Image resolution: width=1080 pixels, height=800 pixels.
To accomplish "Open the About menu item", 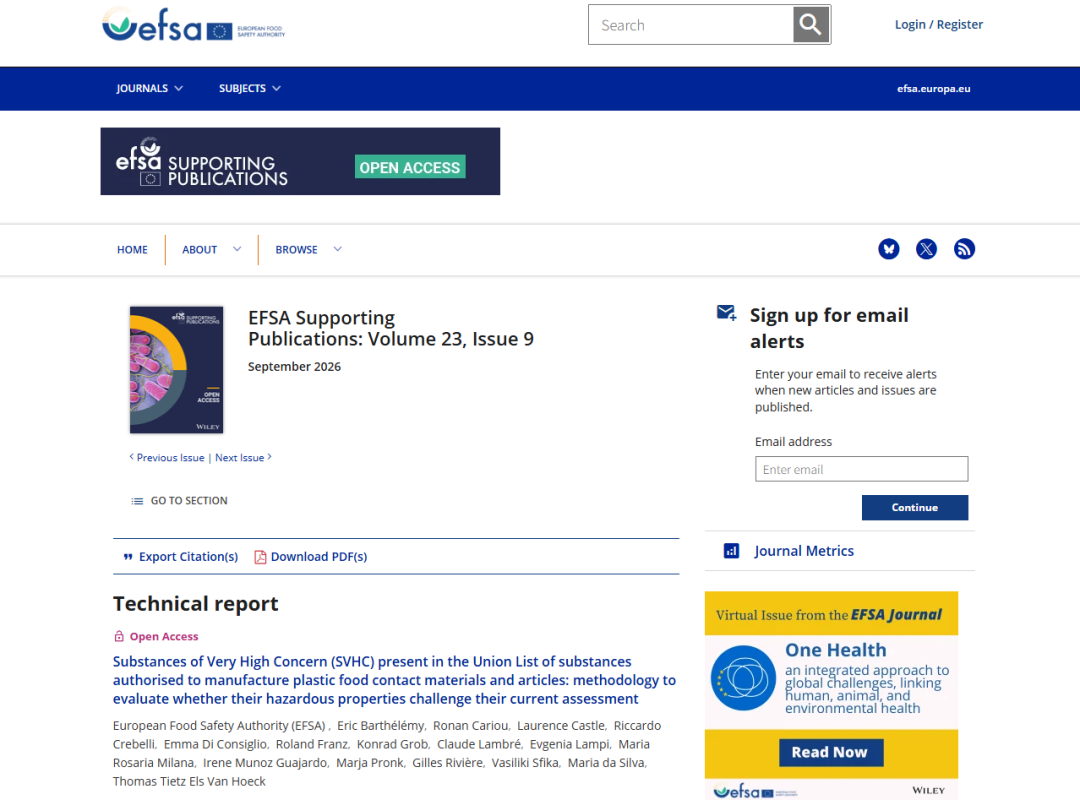I will [x=200, y=249].
